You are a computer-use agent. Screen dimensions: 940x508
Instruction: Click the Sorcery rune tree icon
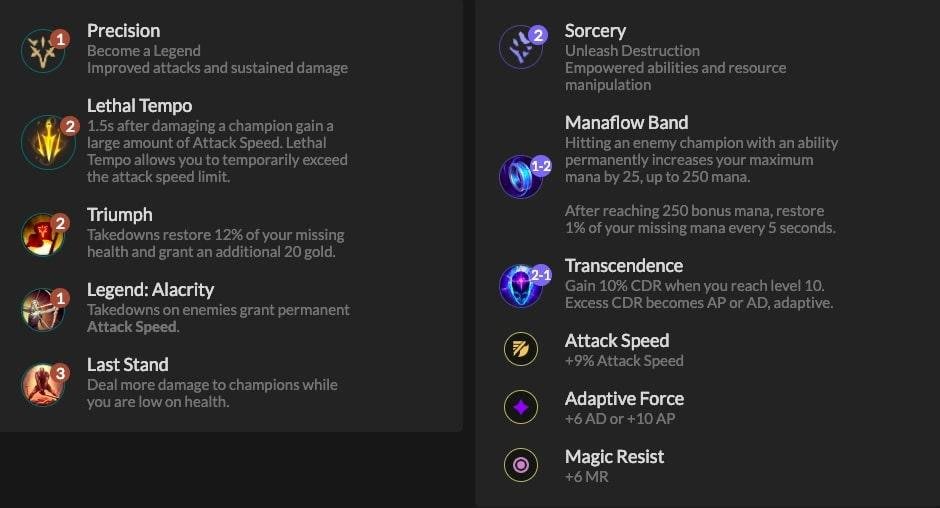click(521, 48)
